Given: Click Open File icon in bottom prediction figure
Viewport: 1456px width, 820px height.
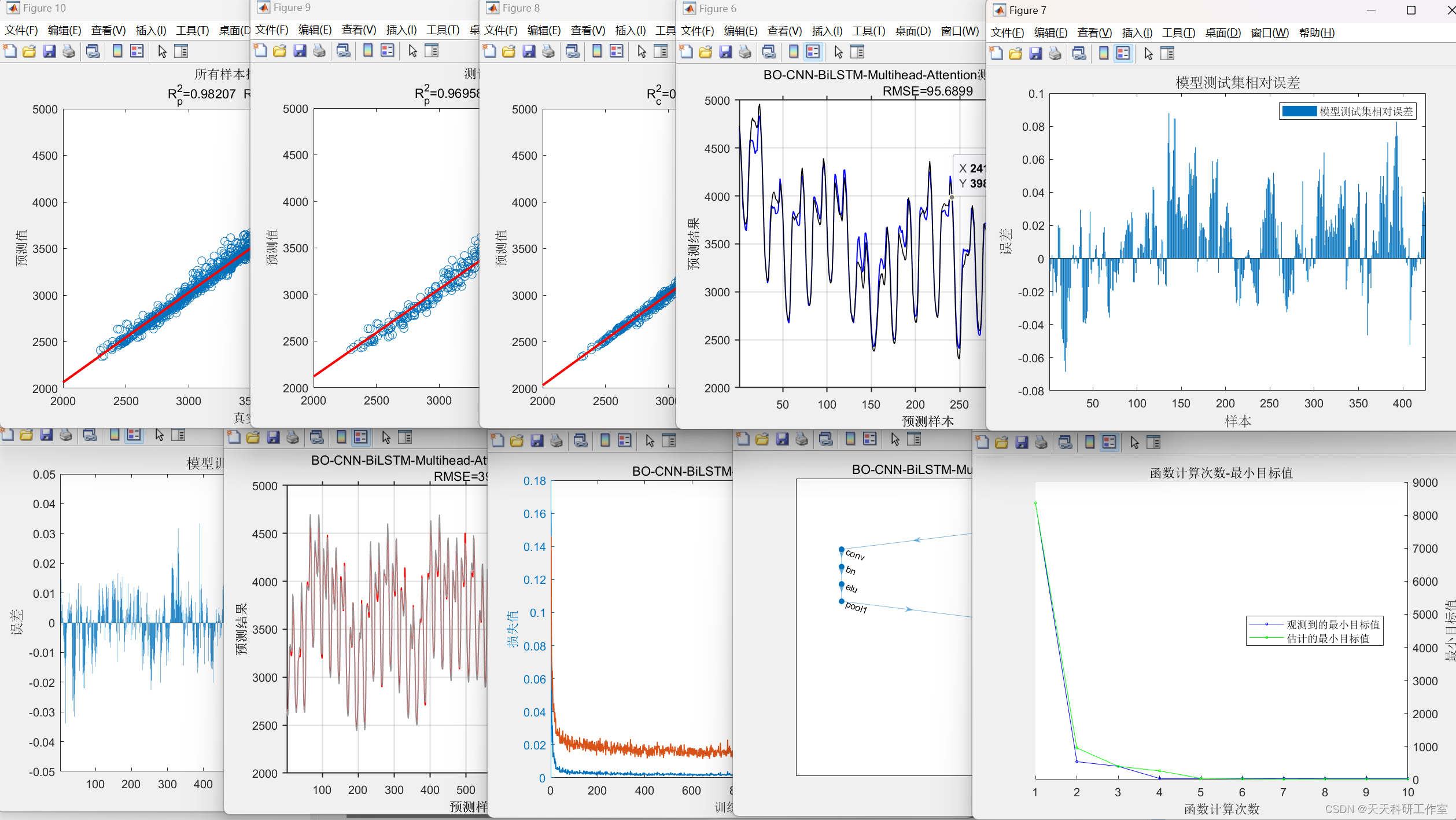Looking at the screenshot, I should (253, 437).
